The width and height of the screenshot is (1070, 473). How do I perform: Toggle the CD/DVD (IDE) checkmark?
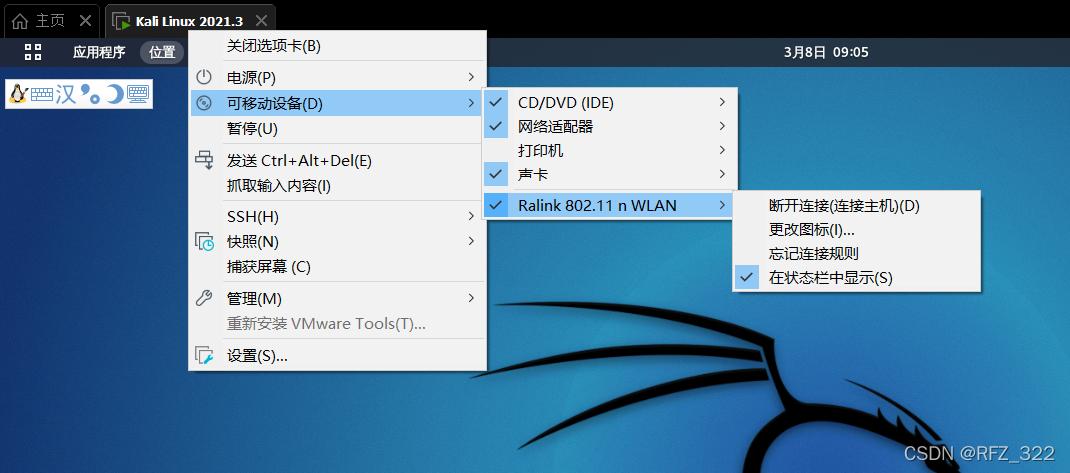pyautogui.click(x=496, y=102)
